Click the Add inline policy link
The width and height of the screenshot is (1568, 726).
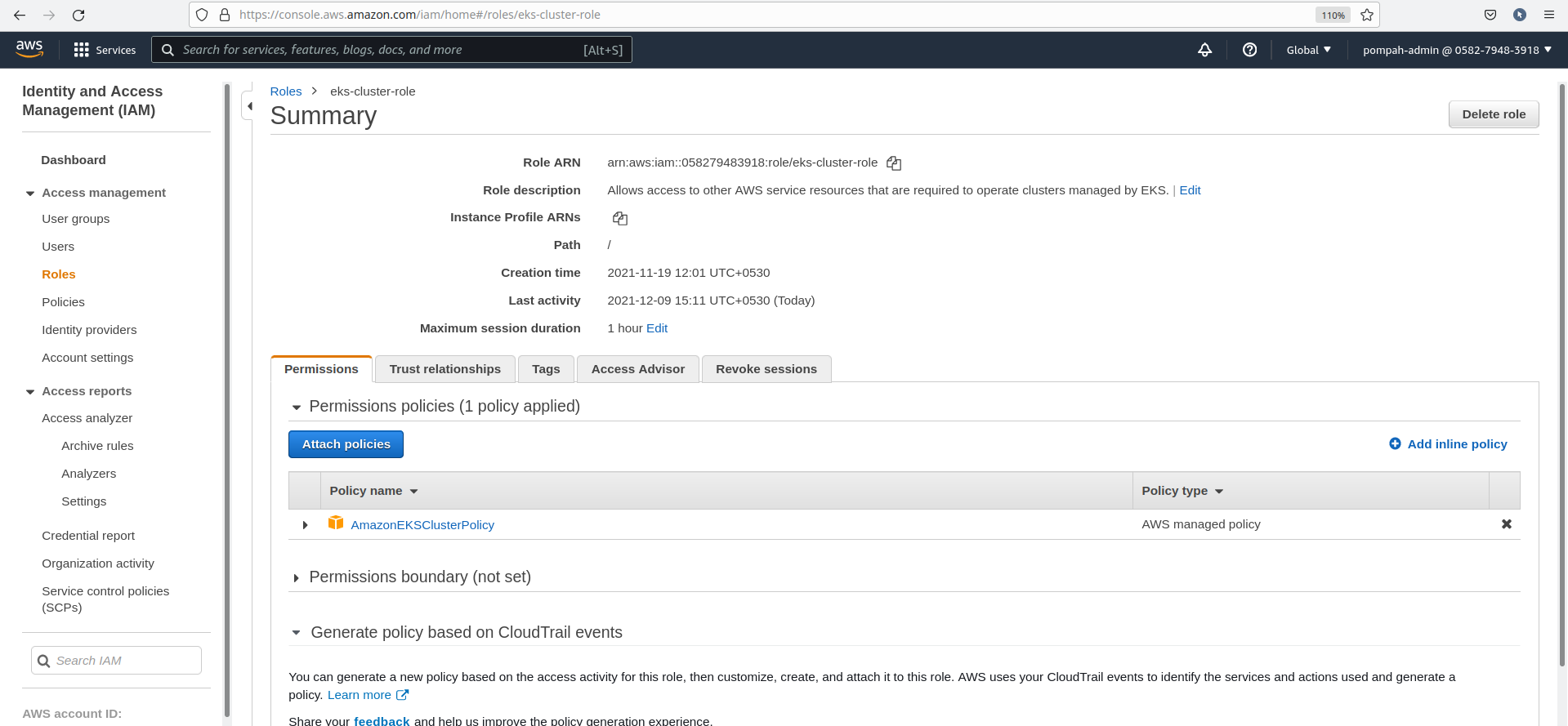click(x=1456, y=444)
